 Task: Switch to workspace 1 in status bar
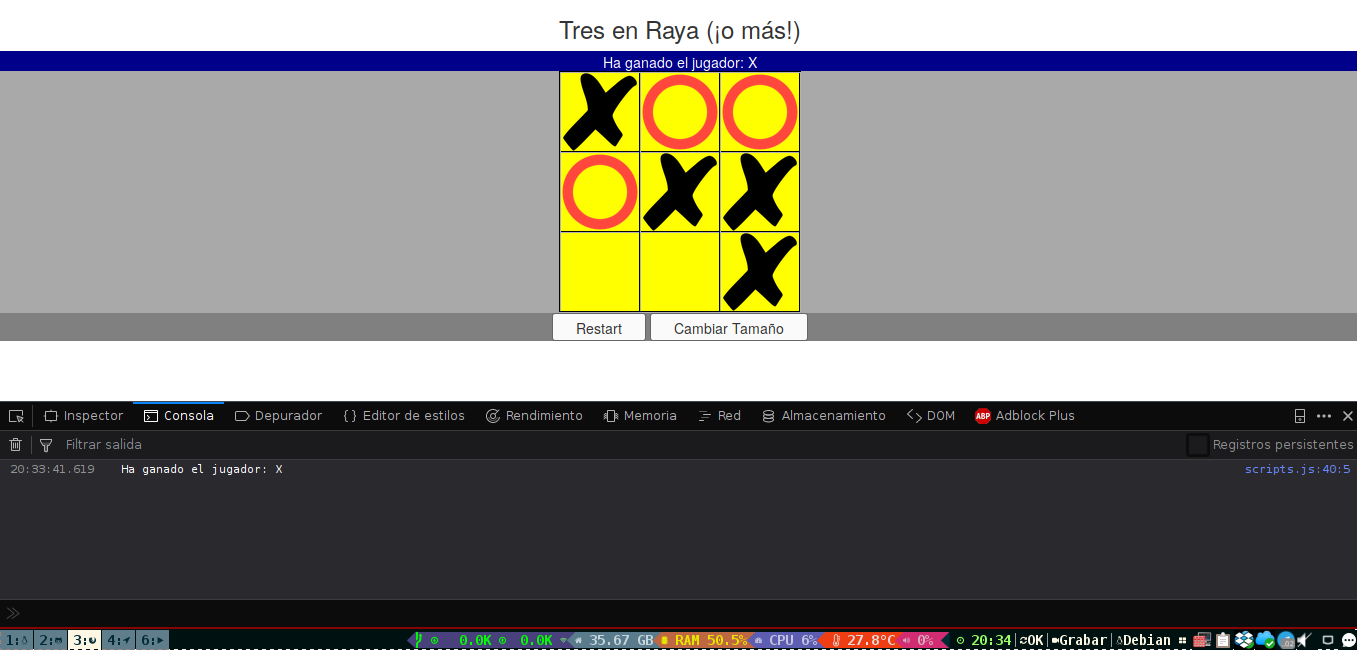[x=17, y=640]
